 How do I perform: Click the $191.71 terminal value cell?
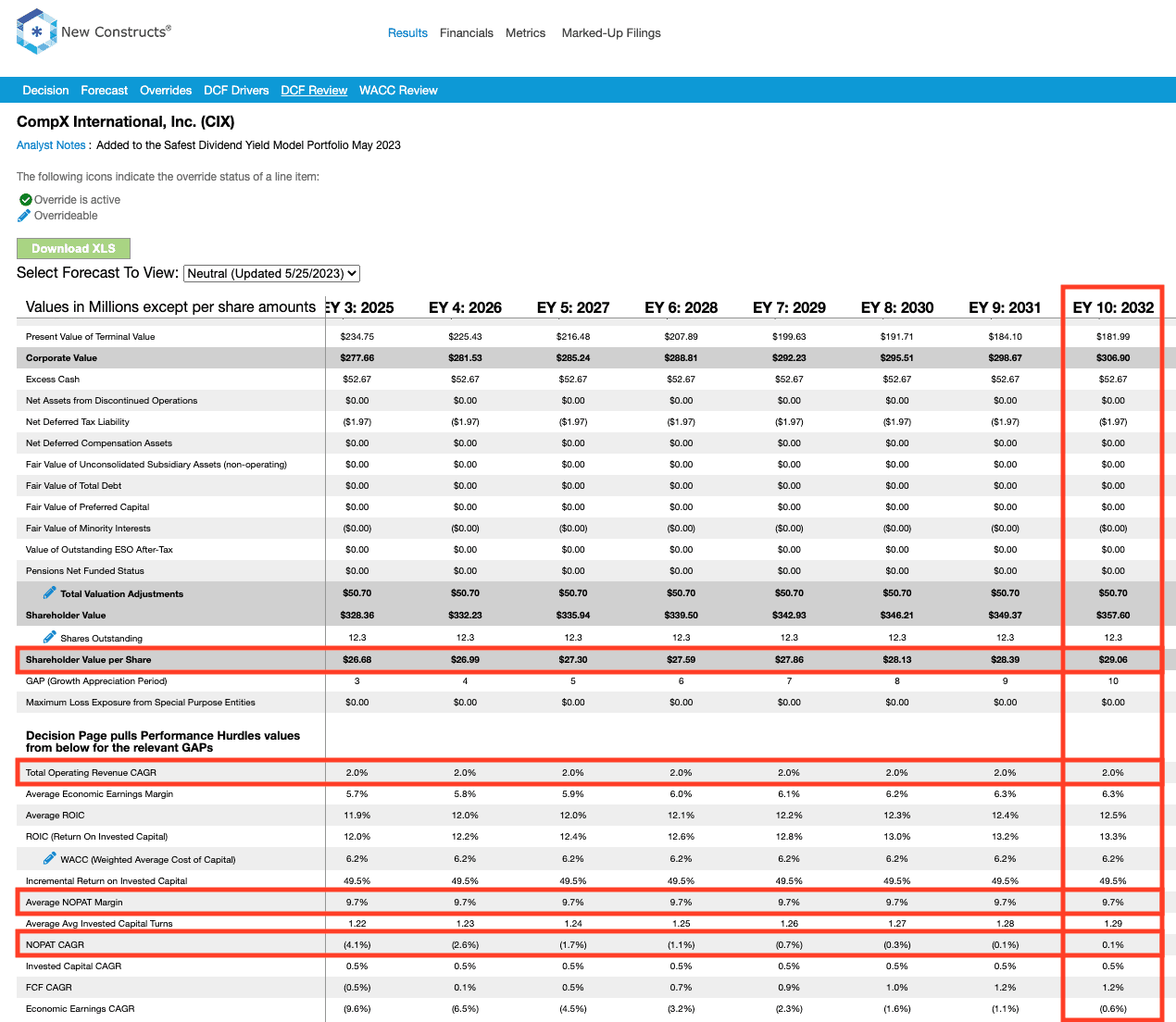pos(897,337)
